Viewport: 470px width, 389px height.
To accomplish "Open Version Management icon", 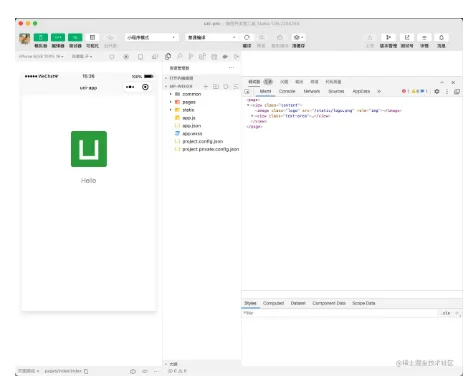I will pyautogui.click(x=388, y=37).
